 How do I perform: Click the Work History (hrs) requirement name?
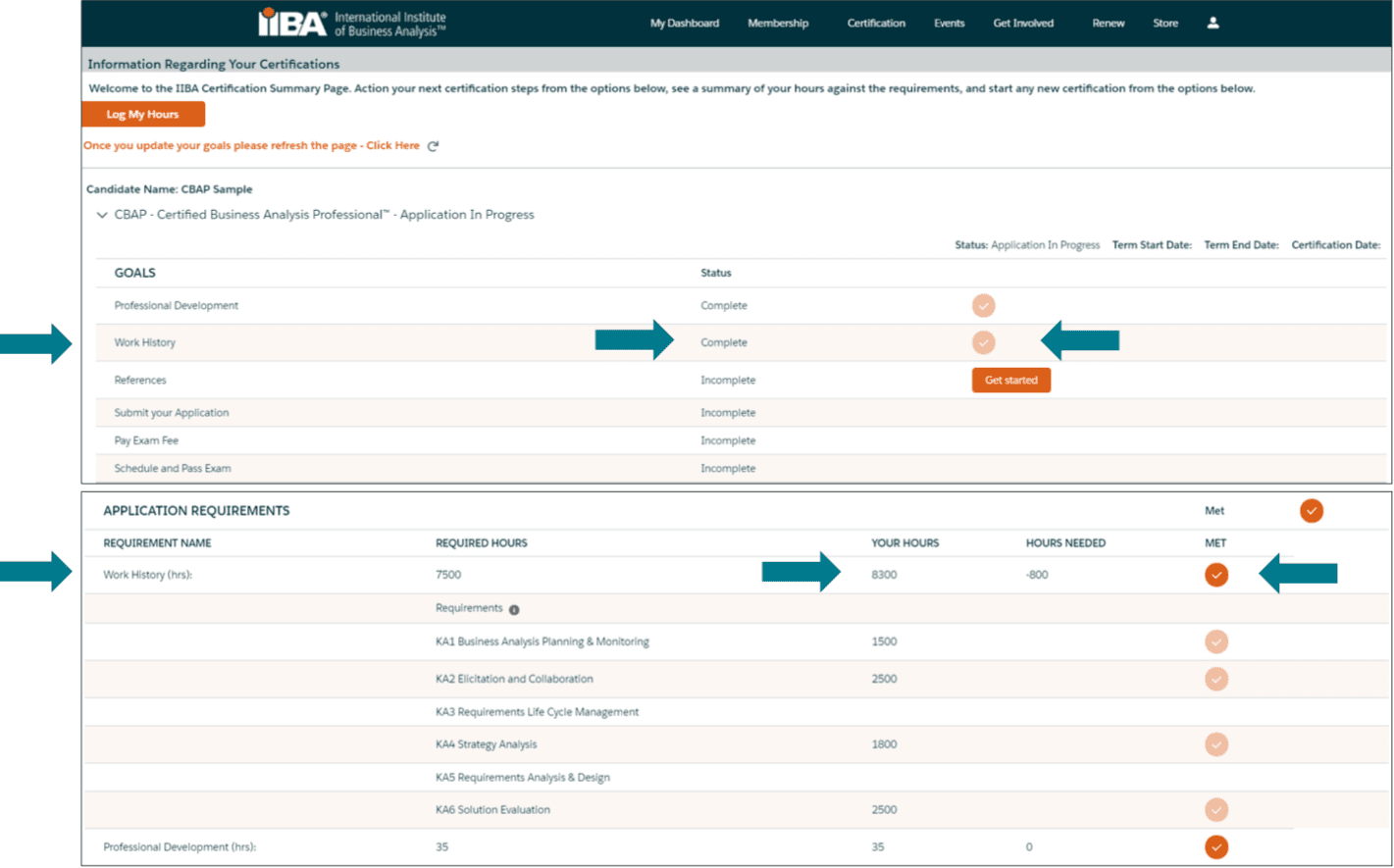(147, 575)
